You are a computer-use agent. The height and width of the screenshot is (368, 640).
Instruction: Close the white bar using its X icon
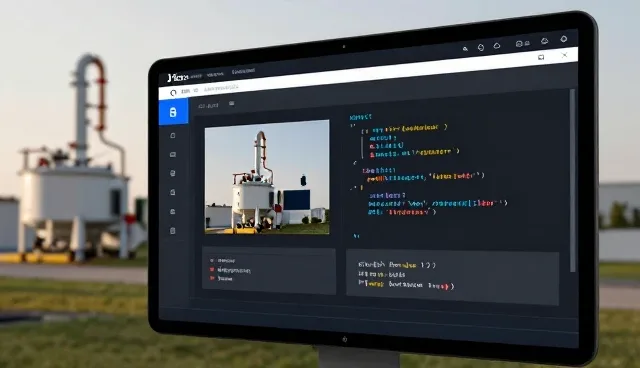pyautogui.click(x=564, y=55)
